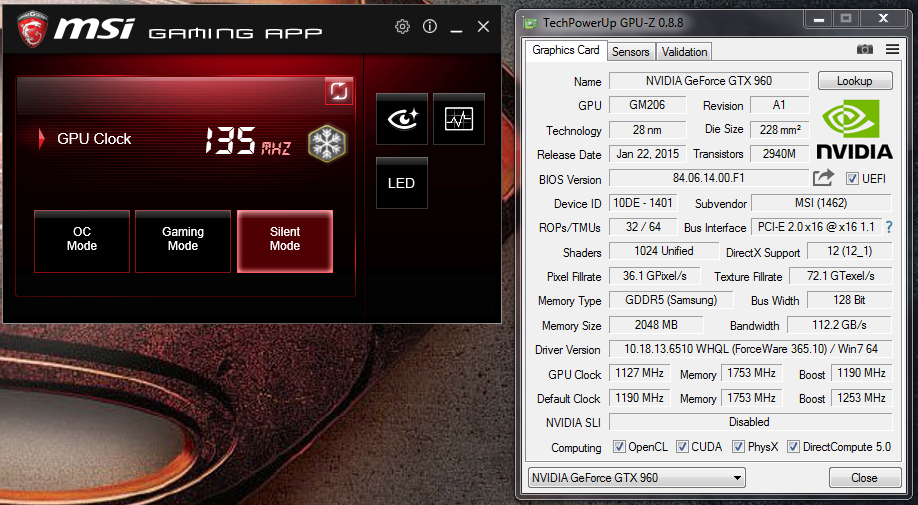918x505 pixels.
Task: Click the Release Date value Jan 22, 2015
Action: (x=648, y=154)
